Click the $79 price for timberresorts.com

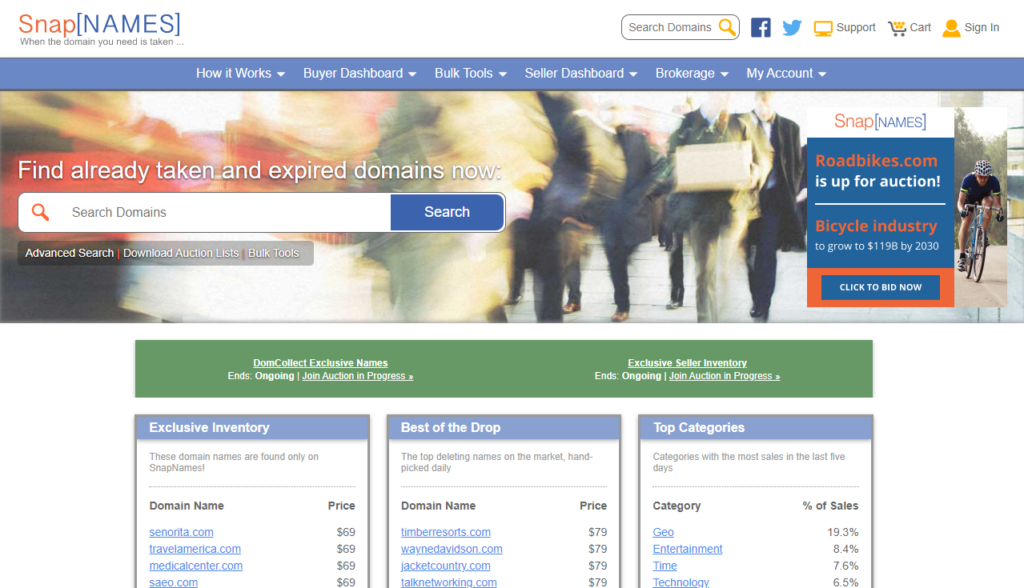[598, 532]
